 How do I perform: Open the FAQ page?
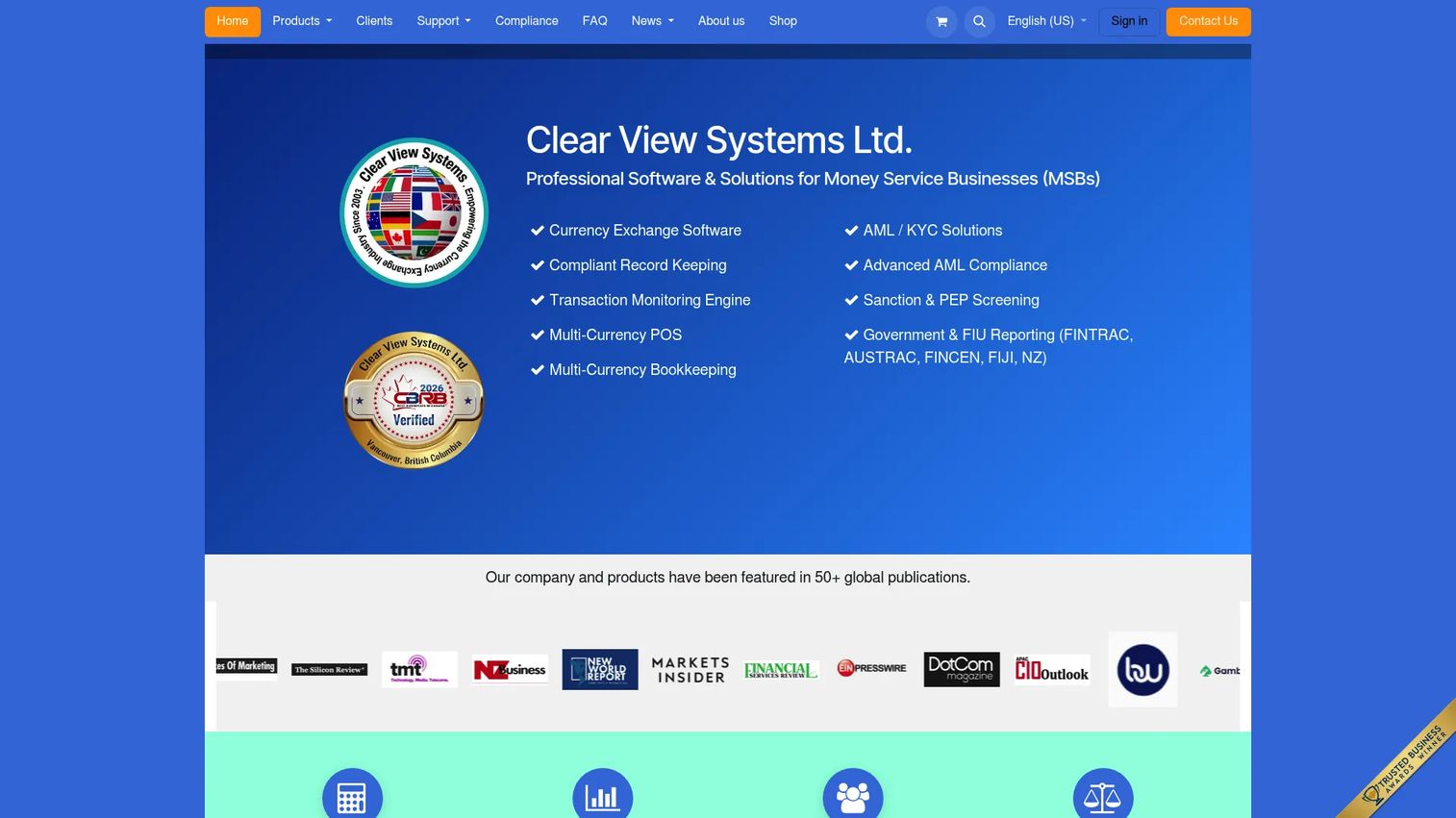[x=594, y=21]
